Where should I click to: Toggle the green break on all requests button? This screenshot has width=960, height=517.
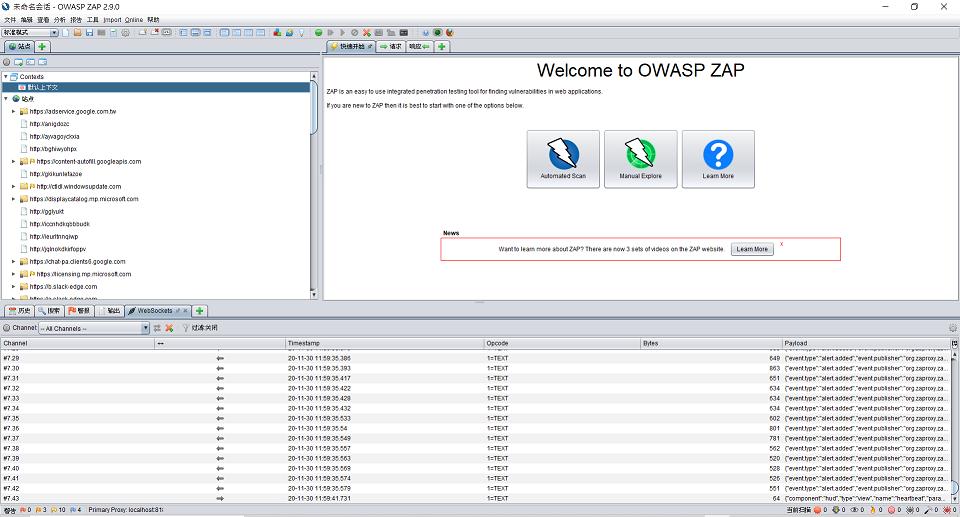(318, 32)
